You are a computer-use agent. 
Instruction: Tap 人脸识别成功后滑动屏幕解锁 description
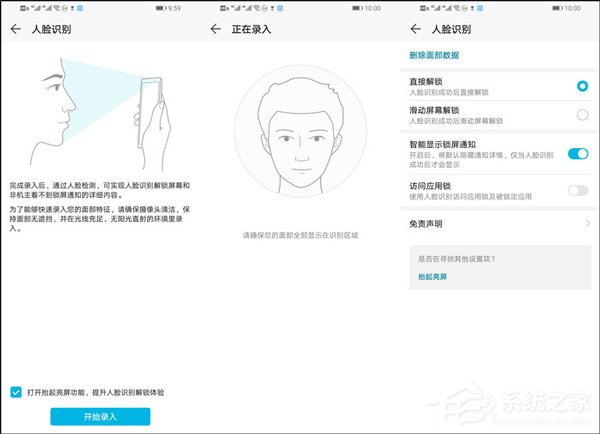[x=456, y=121]
